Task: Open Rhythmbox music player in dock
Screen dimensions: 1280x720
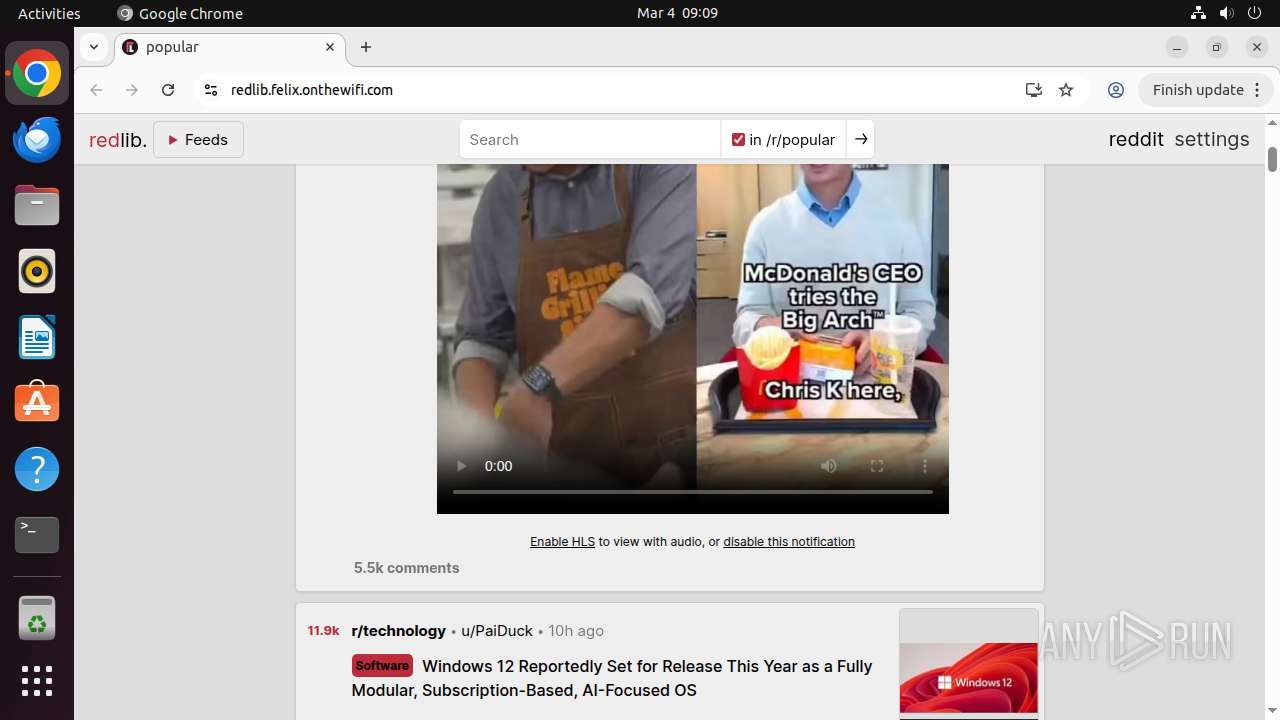Action: click(x=37, y=272)
